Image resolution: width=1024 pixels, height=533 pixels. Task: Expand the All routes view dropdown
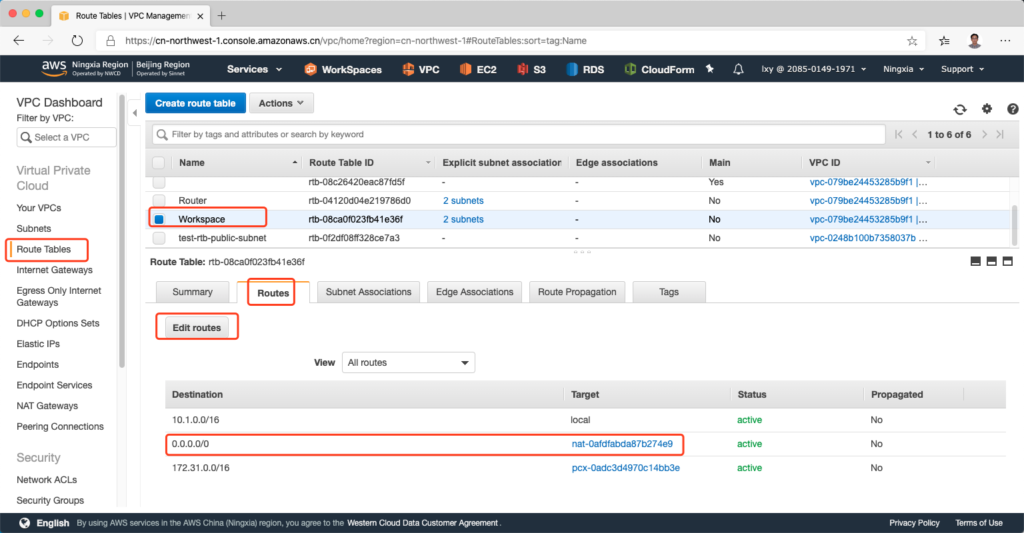[x=408, y=362]
